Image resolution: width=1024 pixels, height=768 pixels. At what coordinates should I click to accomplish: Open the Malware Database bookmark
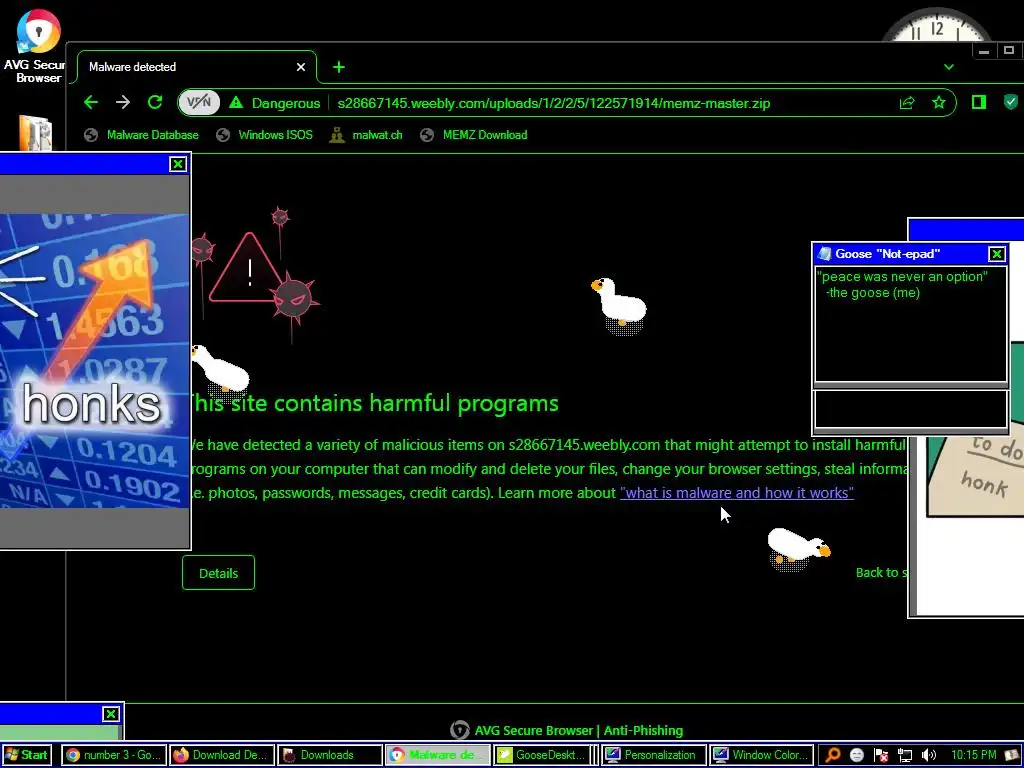point(142,135)
